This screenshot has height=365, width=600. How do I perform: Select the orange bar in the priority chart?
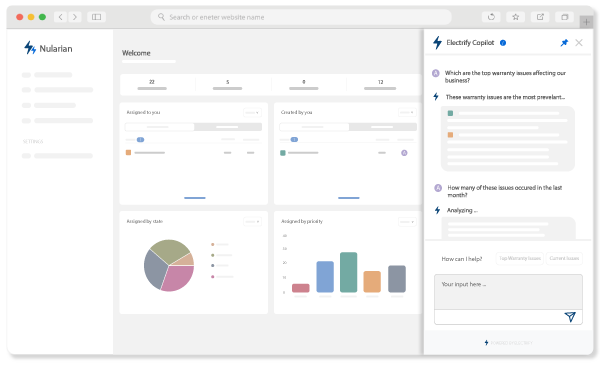tap(372, 282)
